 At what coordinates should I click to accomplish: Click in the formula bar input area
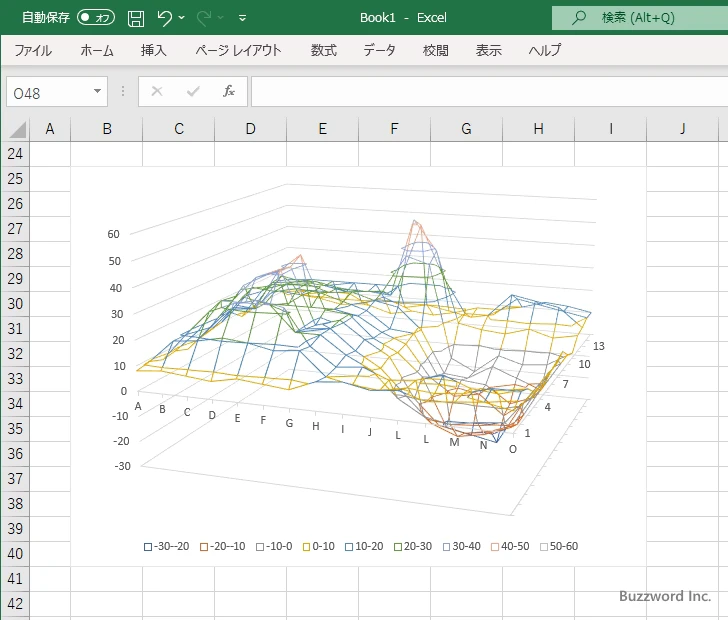[489, 92]
